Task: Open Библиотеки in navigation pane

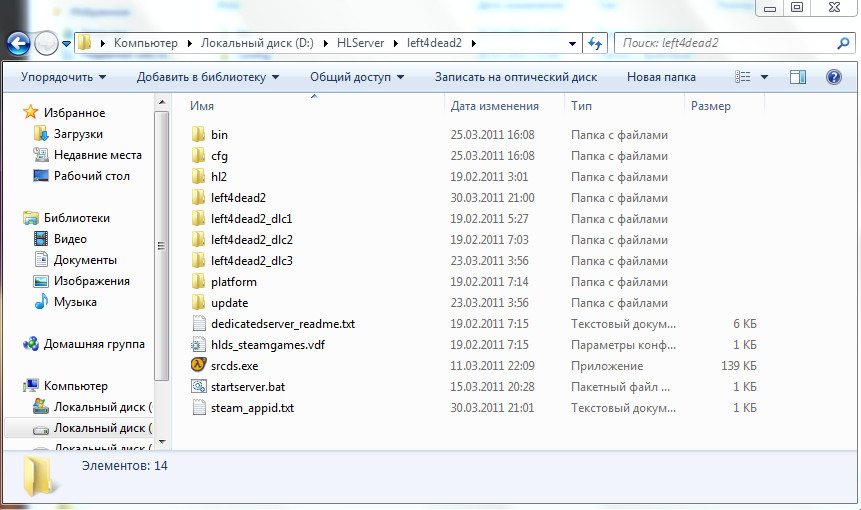Action: click(76, 218)
